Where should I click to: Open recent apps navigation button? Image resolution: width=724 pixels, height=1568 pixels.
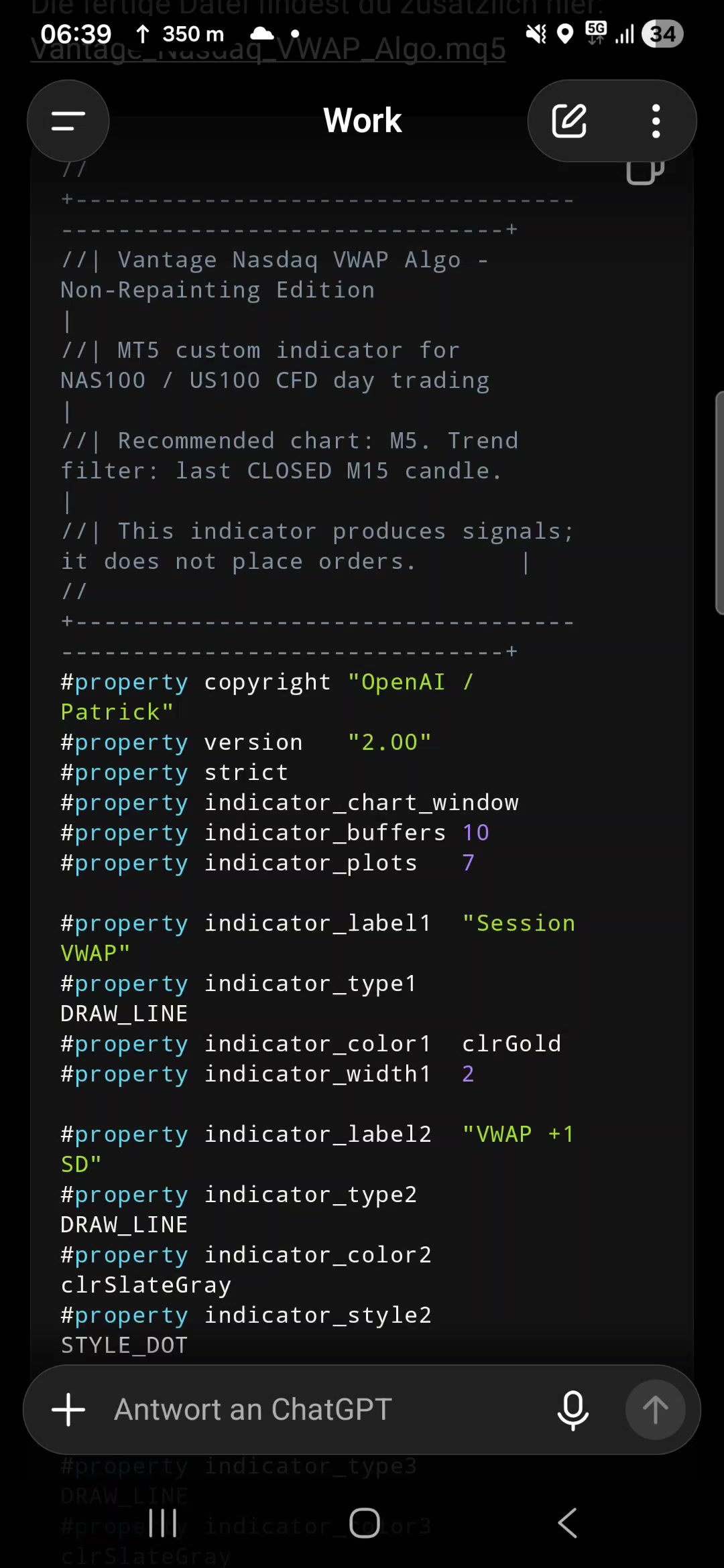[x=163, y=1522]
